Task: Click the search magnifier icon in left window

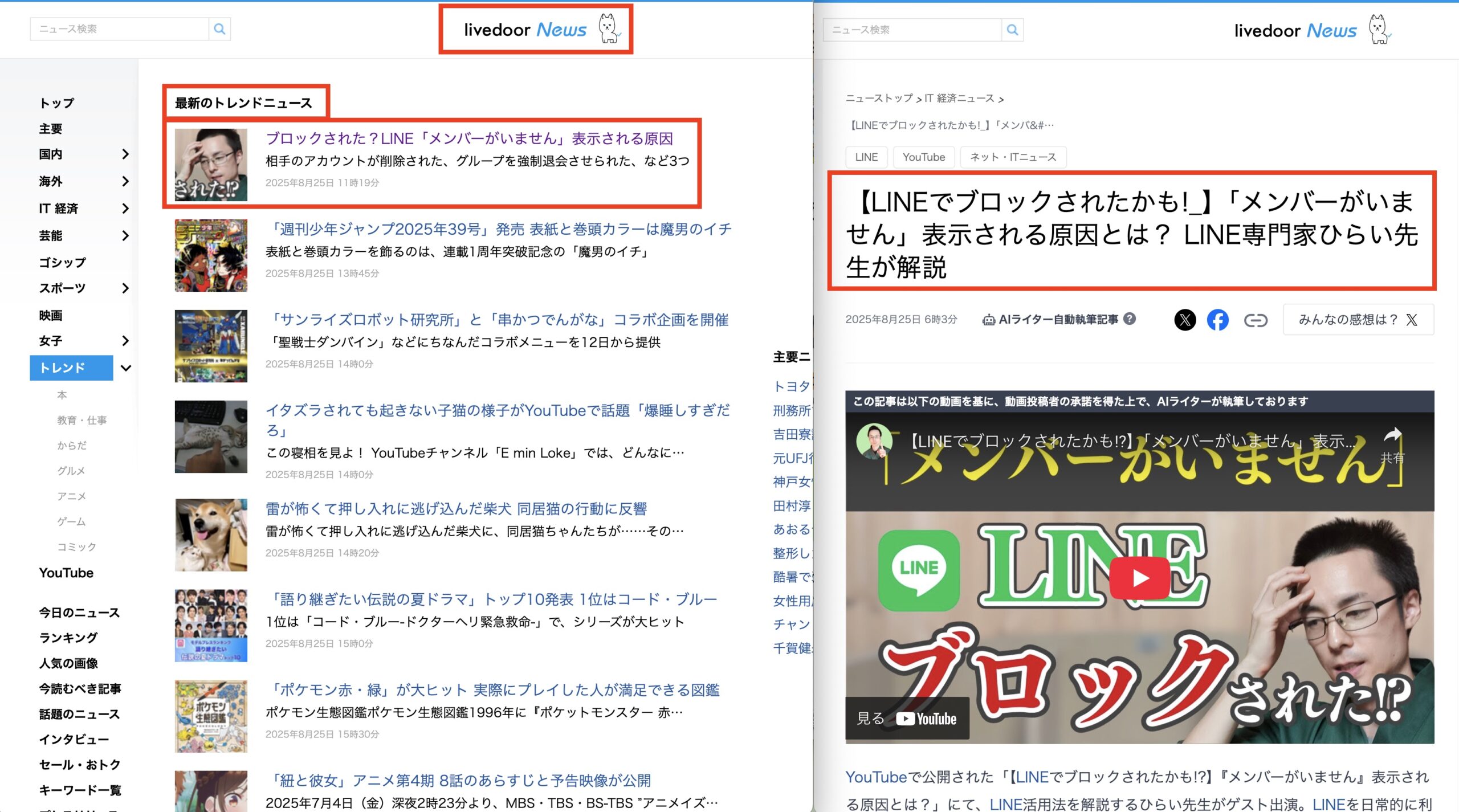Action: pos(219,29)
